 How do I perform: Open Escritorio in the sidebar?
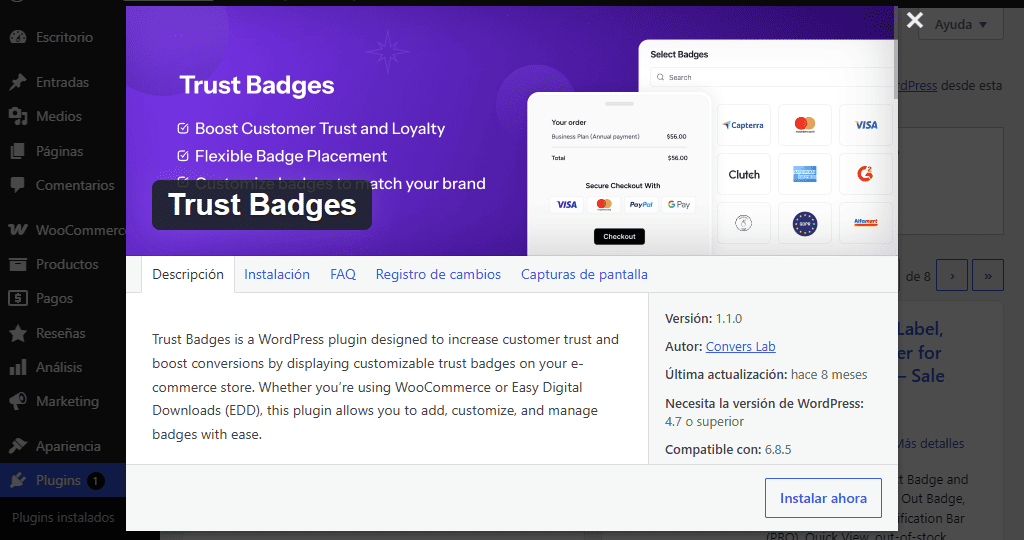(63, 37)
